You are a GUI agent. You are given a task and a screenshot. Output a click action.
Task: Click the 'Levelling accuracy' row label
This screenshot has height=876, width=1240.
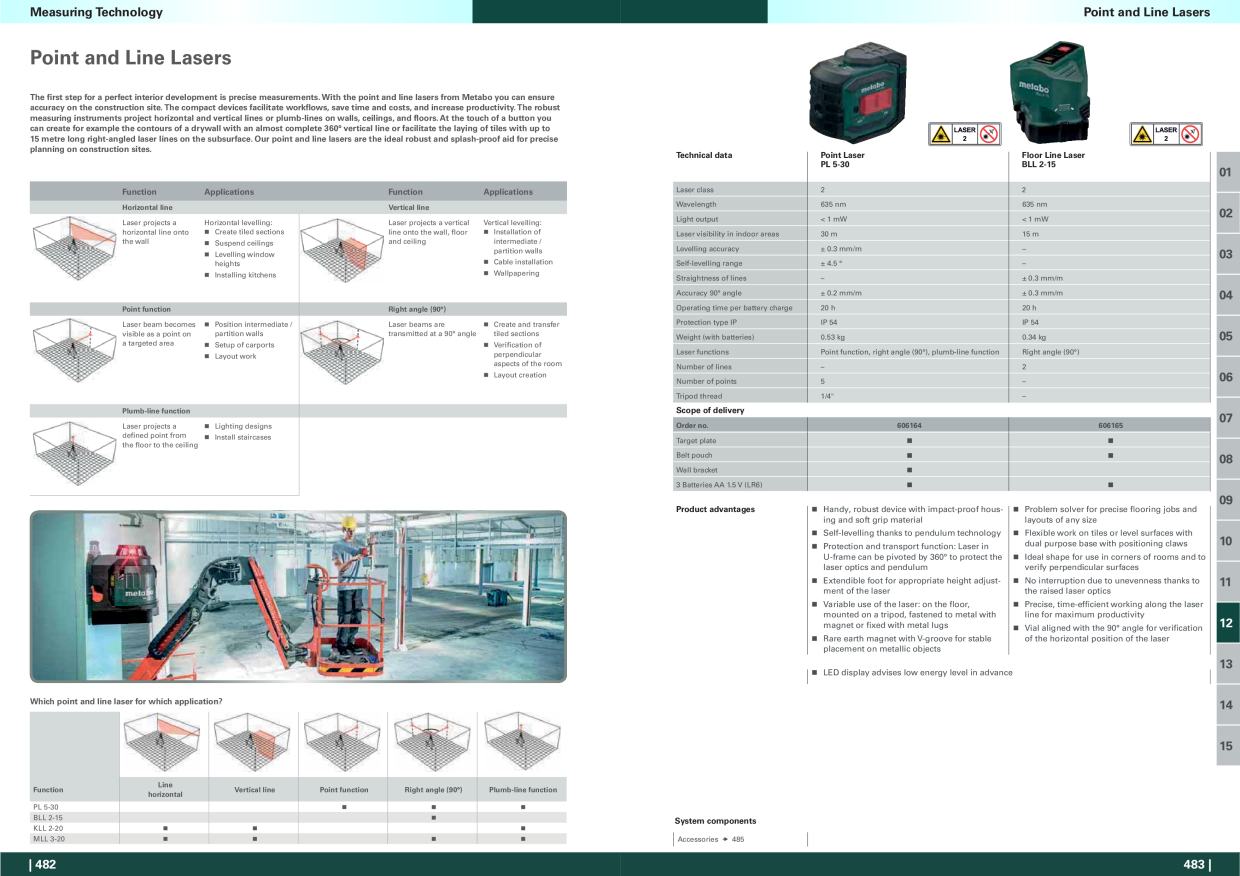click(707, 248)
